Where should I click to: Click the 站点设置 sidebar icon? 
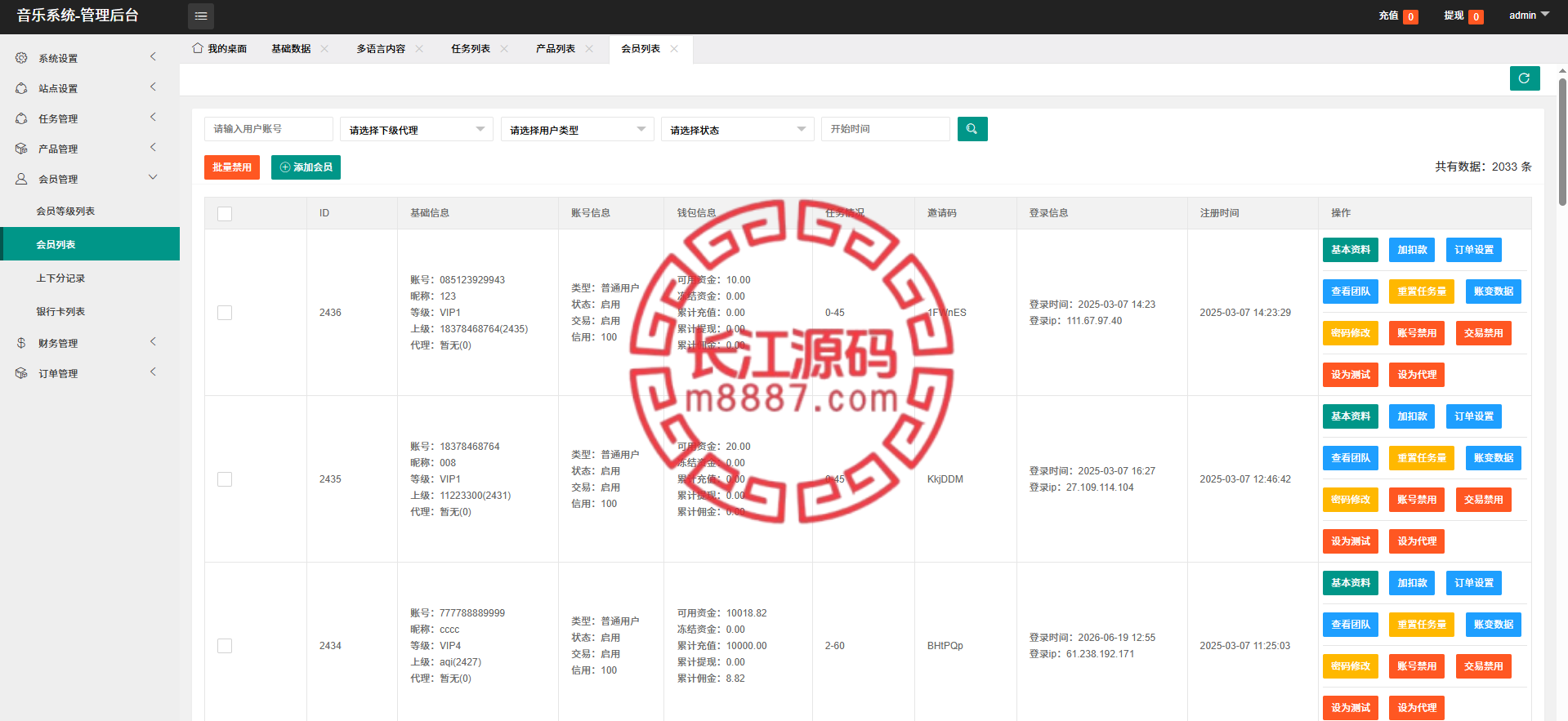tap(21, 88)
